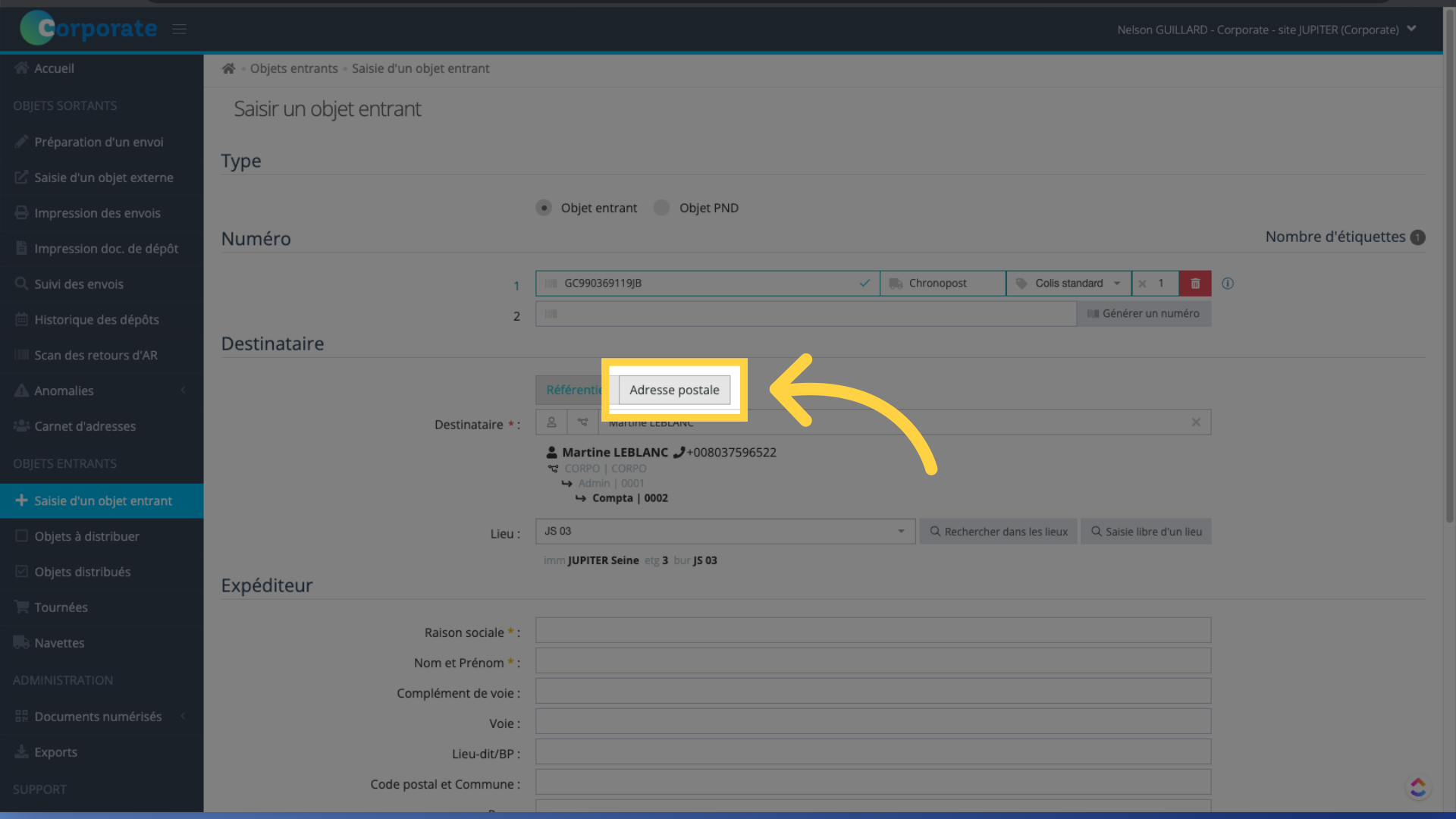This screenshot has width=1456, height=819.
Task: Click the Adresse postale tab
Action: [674, 389]
